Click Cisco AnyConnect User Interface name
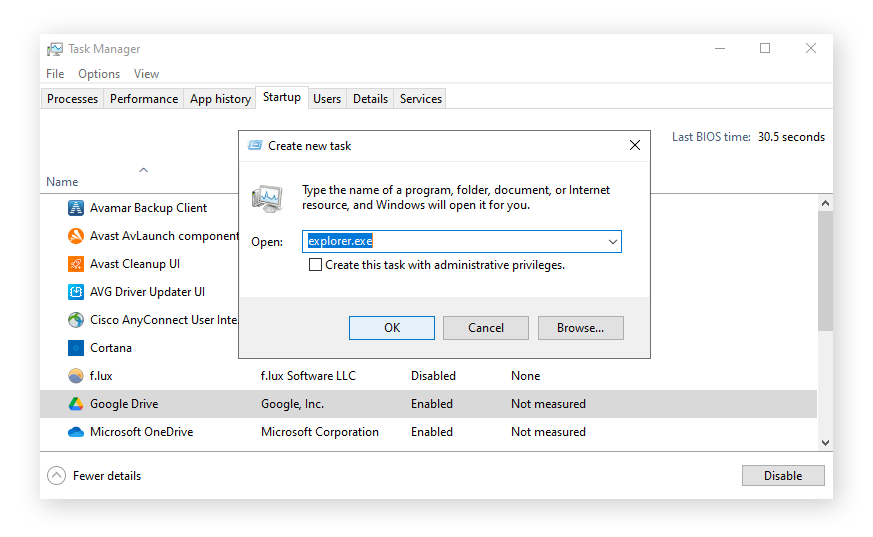Screen dimensions: 873x537 pos(164,320)
